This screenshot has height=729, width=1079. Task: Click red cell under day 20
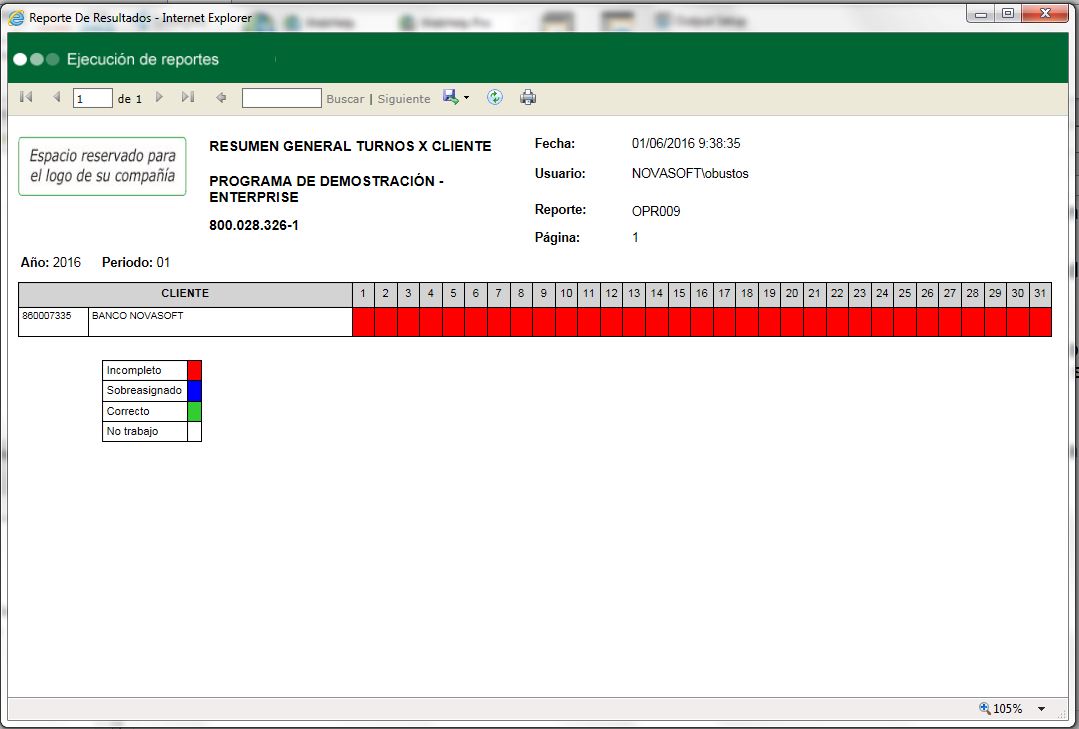(x=792, y=321)
